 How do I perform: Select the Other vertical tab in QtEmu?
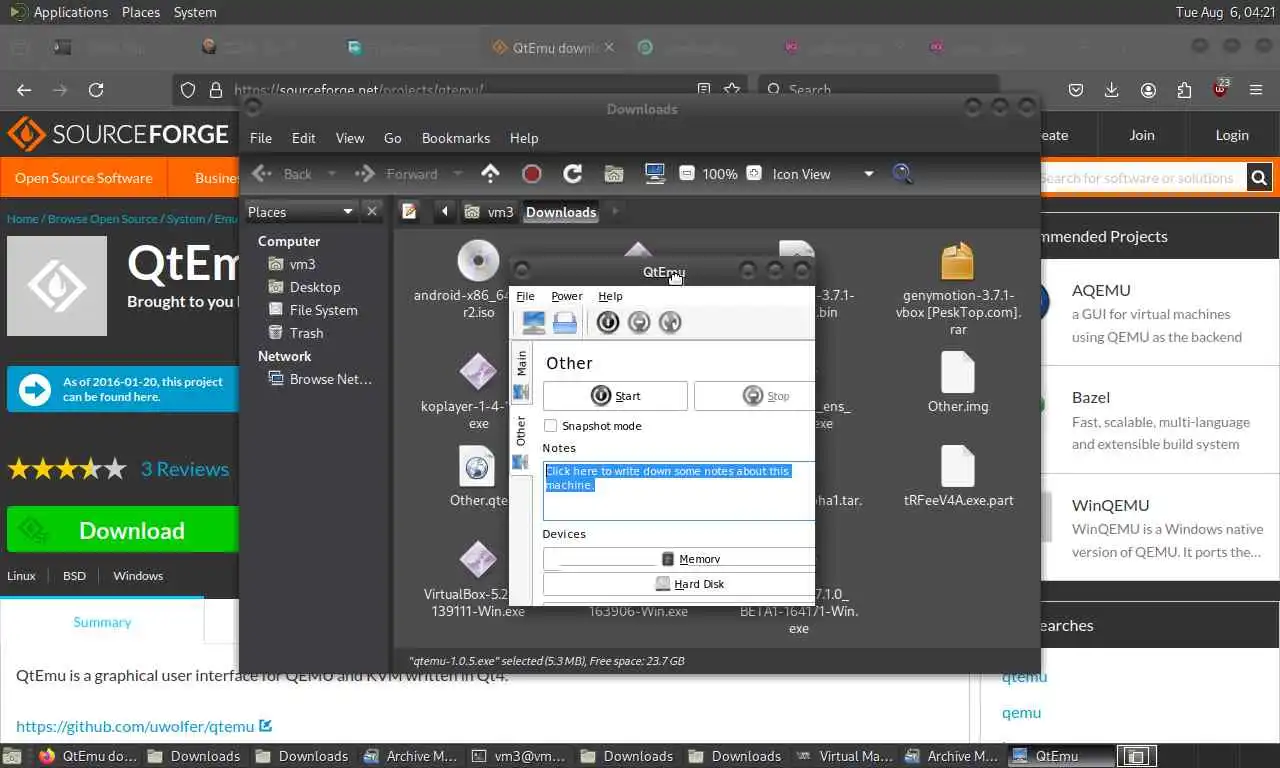click(x=520, y=444)
